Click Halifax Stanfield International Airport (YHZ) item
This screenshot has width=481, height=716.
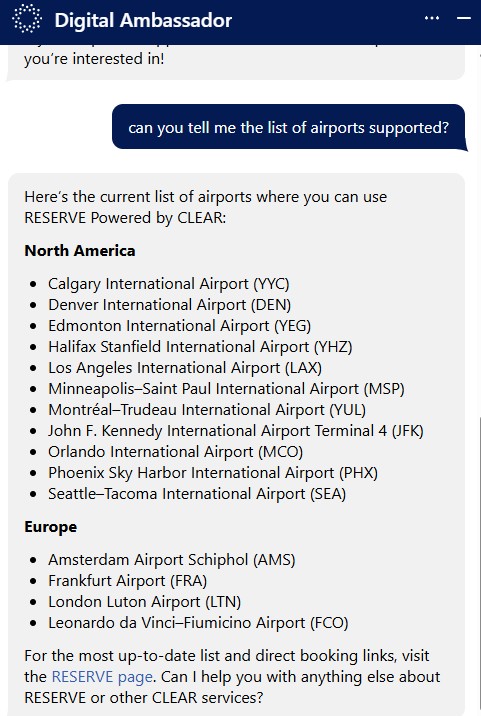point(200,347)
